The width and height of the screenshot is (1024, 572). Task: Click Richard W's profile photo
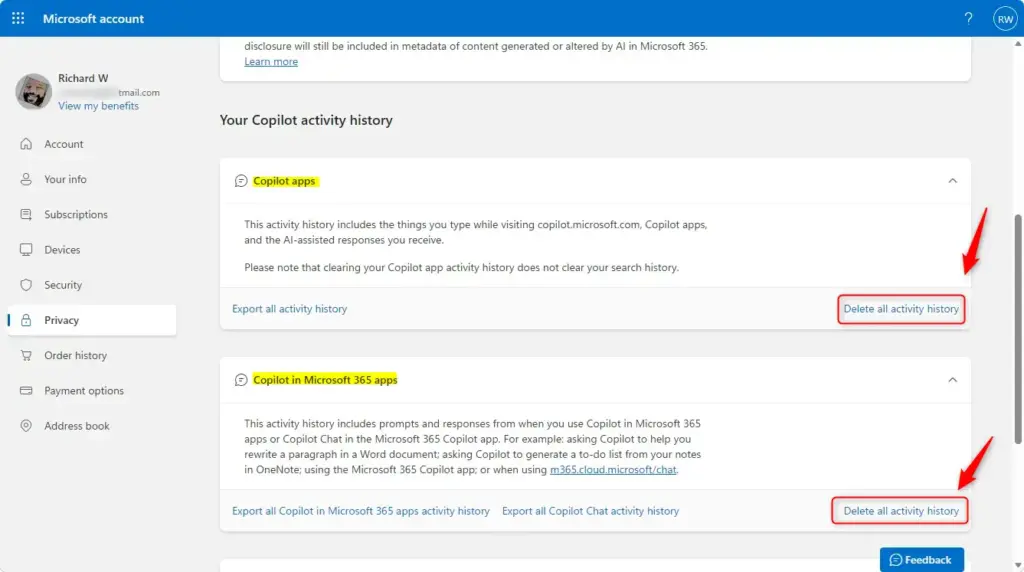(x=33, y=91)
